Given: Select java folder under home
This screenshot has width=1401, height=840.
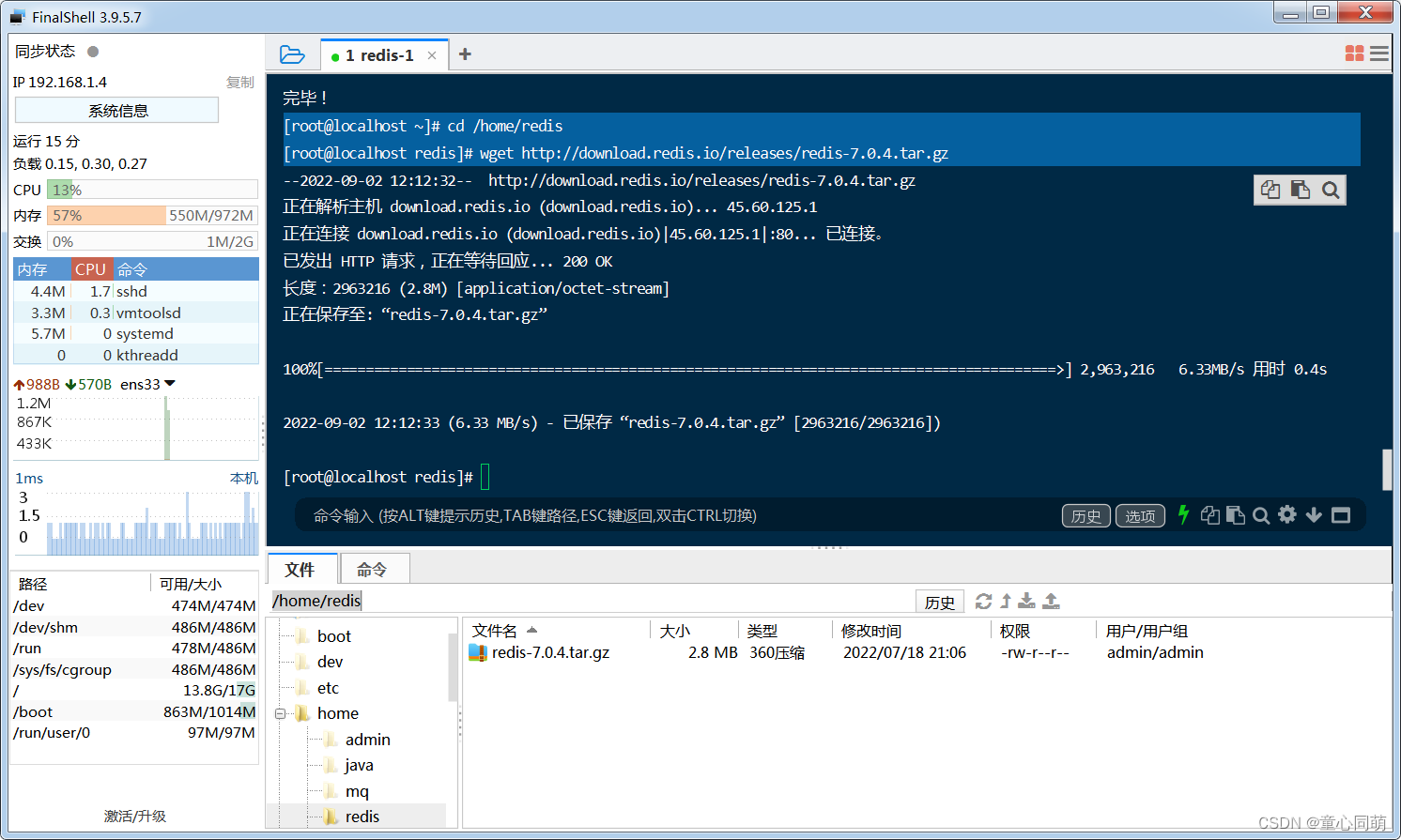Looking at the screenshot, I should 359,765.
